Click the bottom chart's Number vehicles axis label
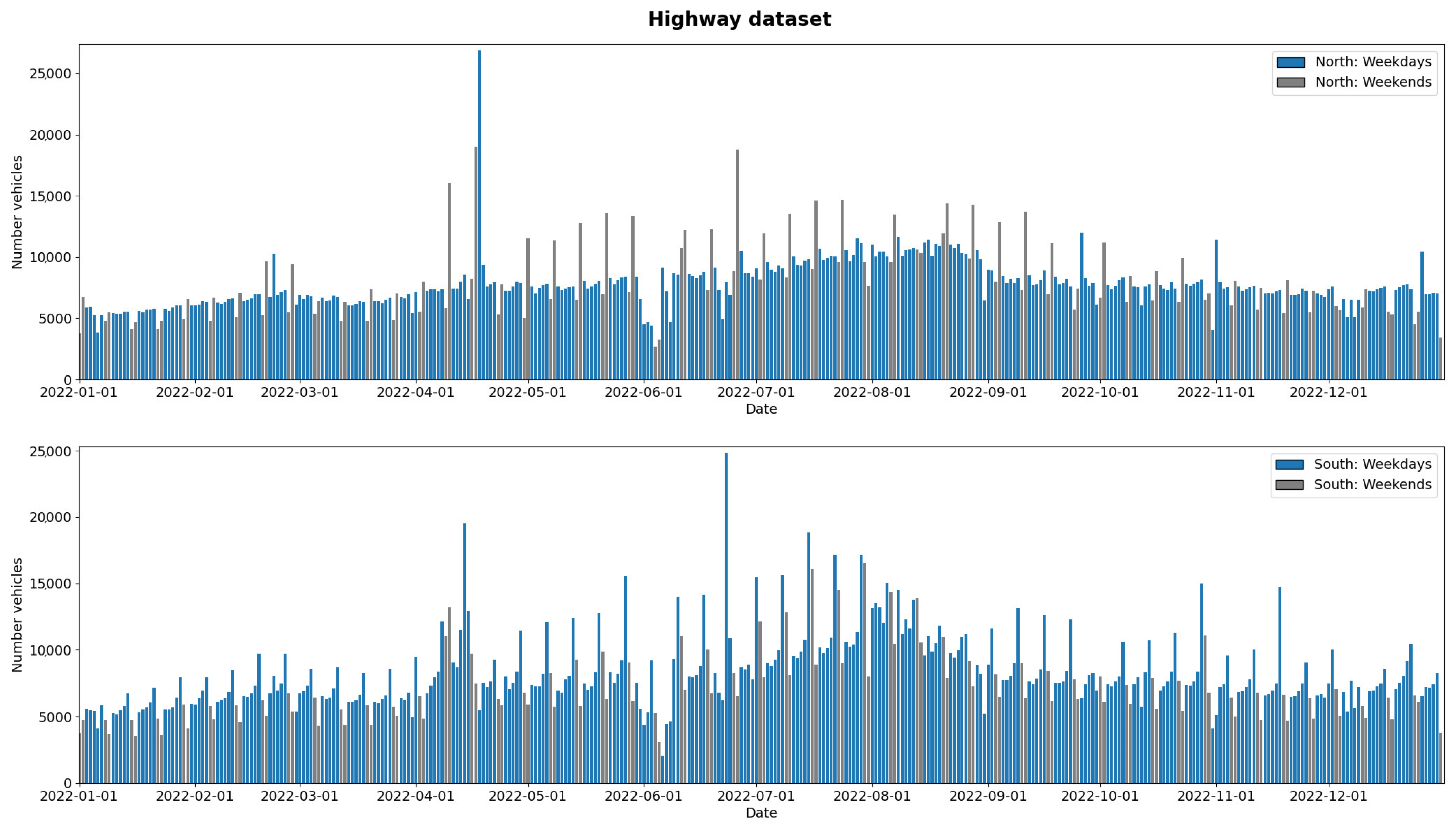The height and width of the screenshot is (827, 1456). (18, 614)
